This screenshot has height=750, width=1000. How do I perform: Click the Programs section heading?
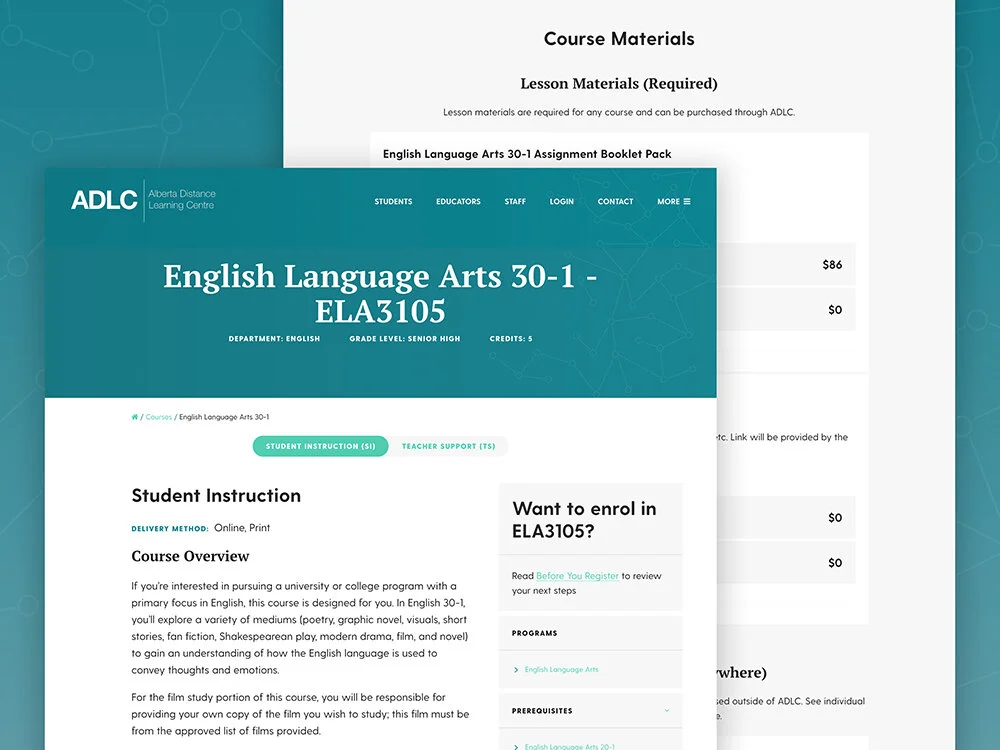pos(534,633)
